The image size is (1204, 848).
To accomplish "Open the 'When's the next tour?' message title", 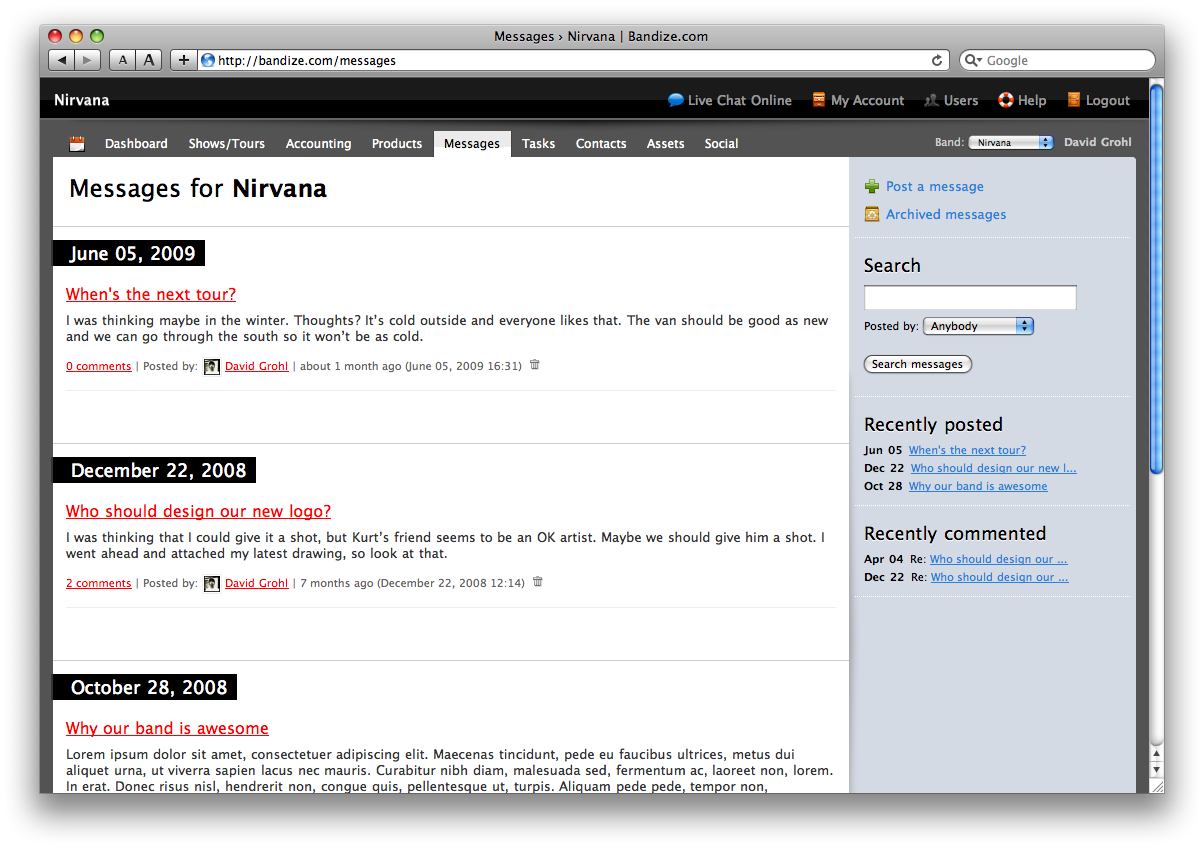I will point(151,294).
